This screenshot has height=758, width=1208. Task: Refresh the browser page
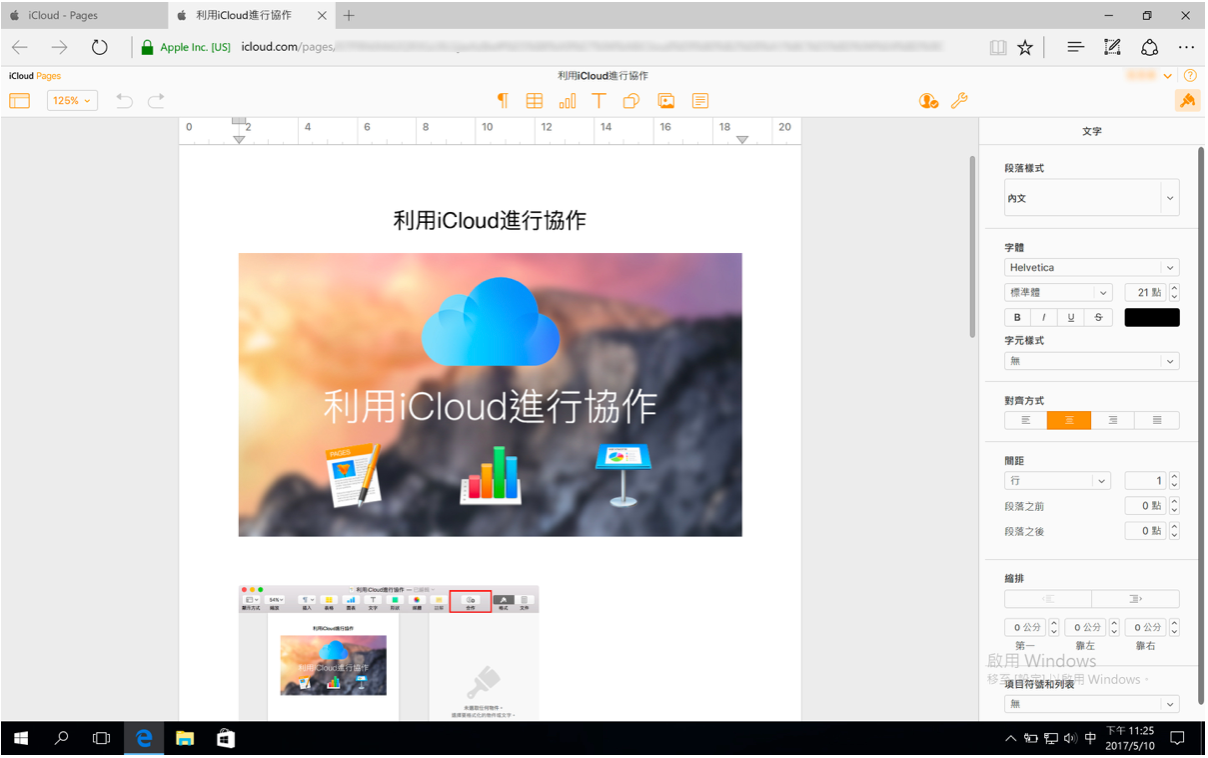coord(99,47)
